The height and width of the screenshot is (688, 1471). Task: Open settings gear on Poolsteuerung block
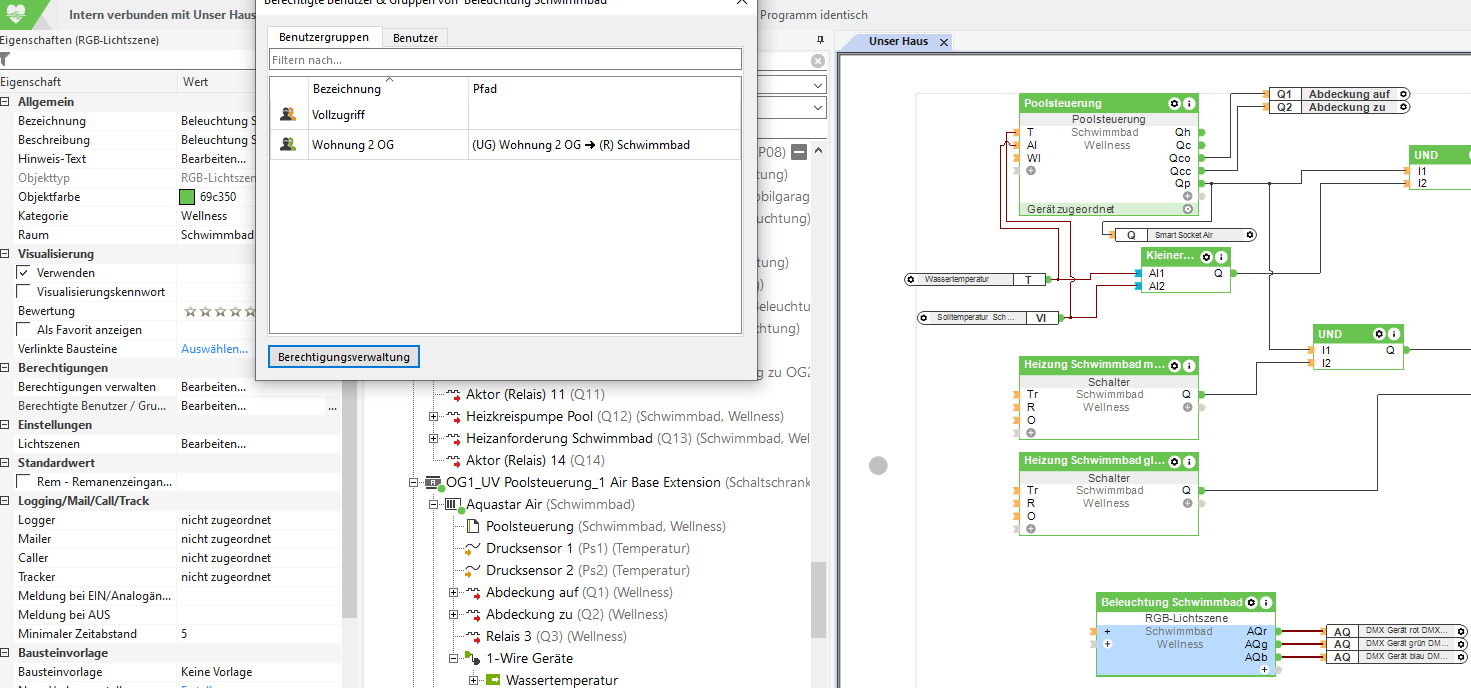point(1174,103)
